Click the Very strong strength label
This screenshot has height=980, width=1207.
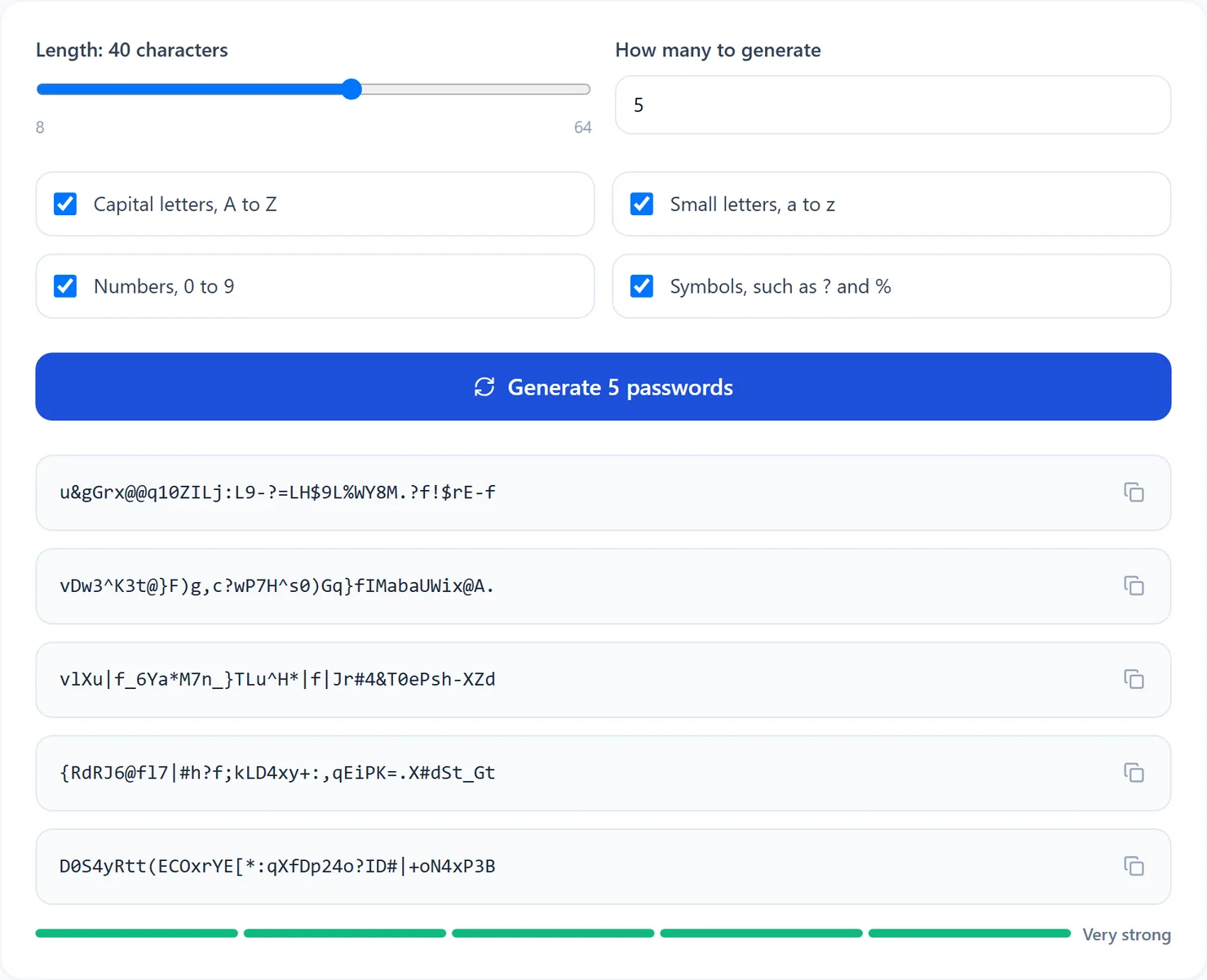point(1126,934)
